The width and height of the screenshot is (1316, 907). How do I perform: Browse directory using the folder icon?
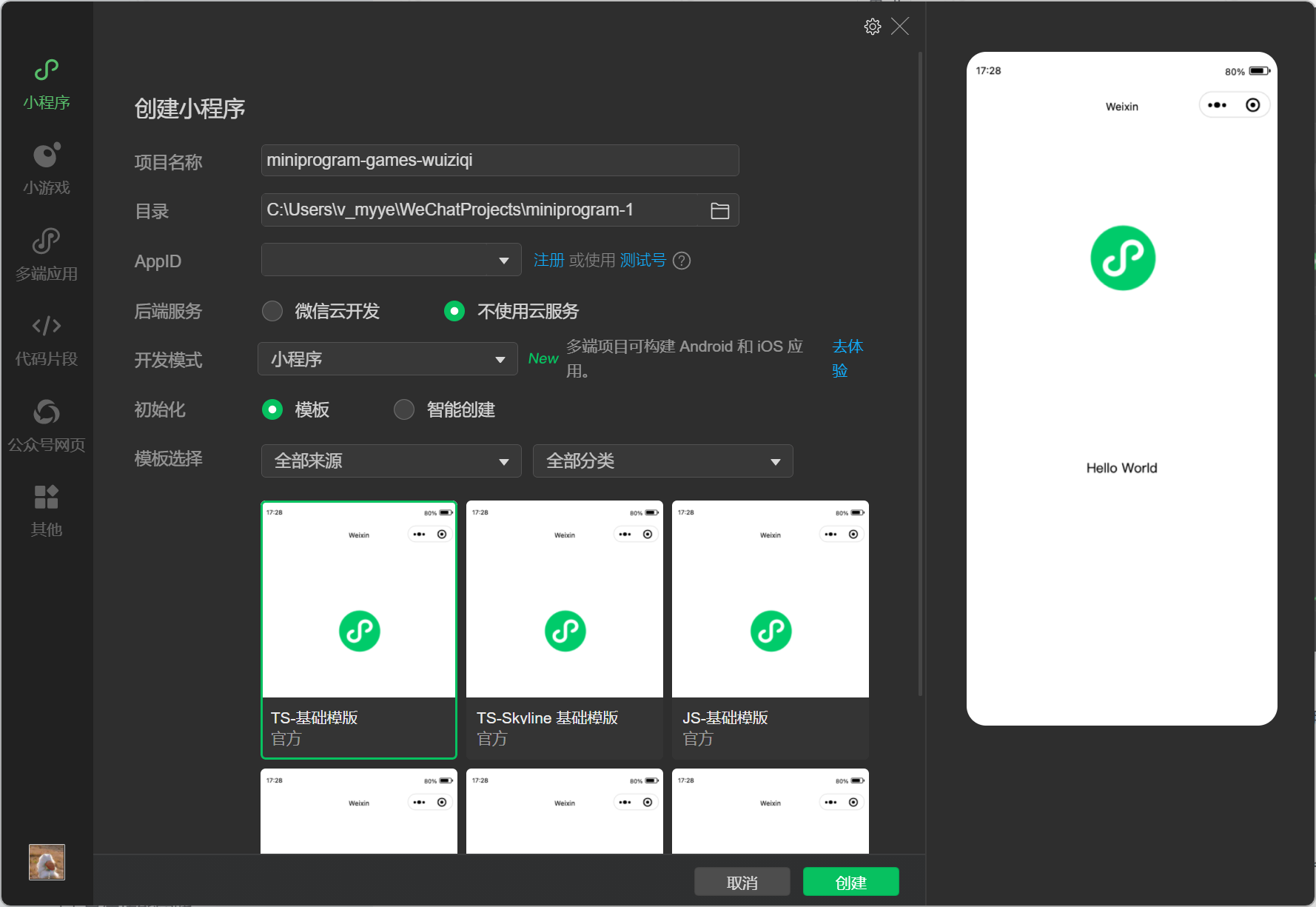(719, 211)
